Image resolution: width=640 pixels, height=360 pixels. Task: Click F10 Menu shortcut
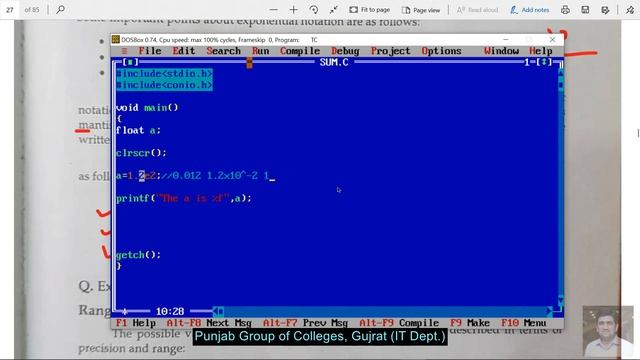[x=523, y=323]
